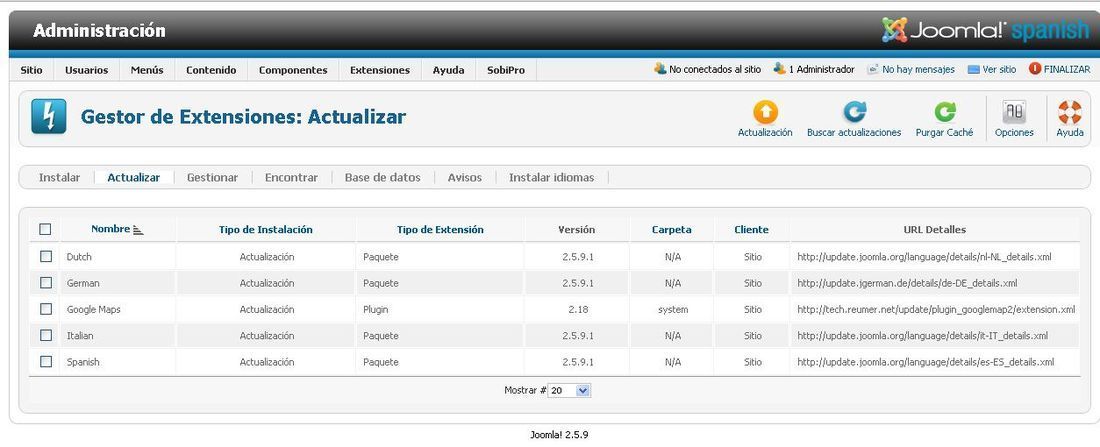Click the it-IT_details.xml URL
The height and width of the screenshot is (447, 1100).
point(923,336)
